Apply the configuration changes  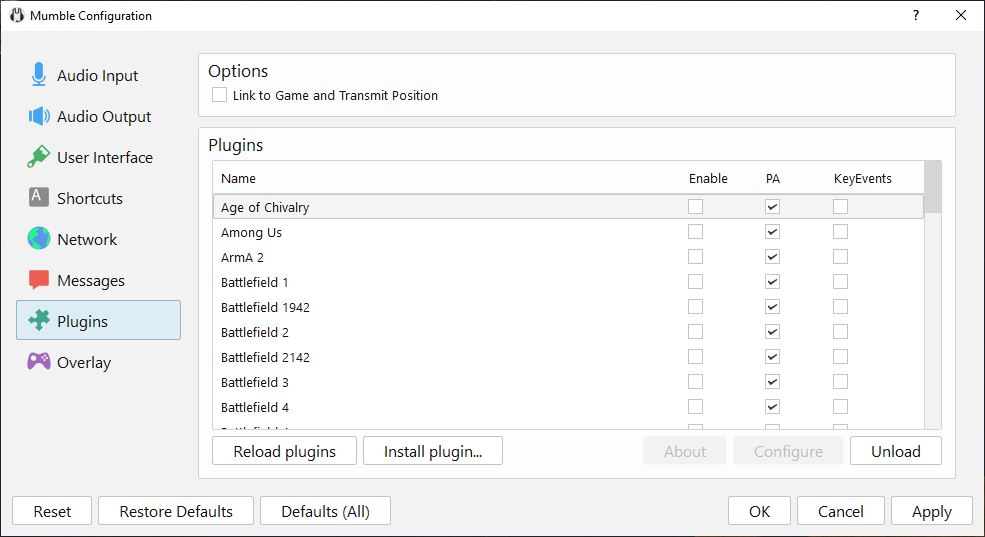(x=932, y=511)
